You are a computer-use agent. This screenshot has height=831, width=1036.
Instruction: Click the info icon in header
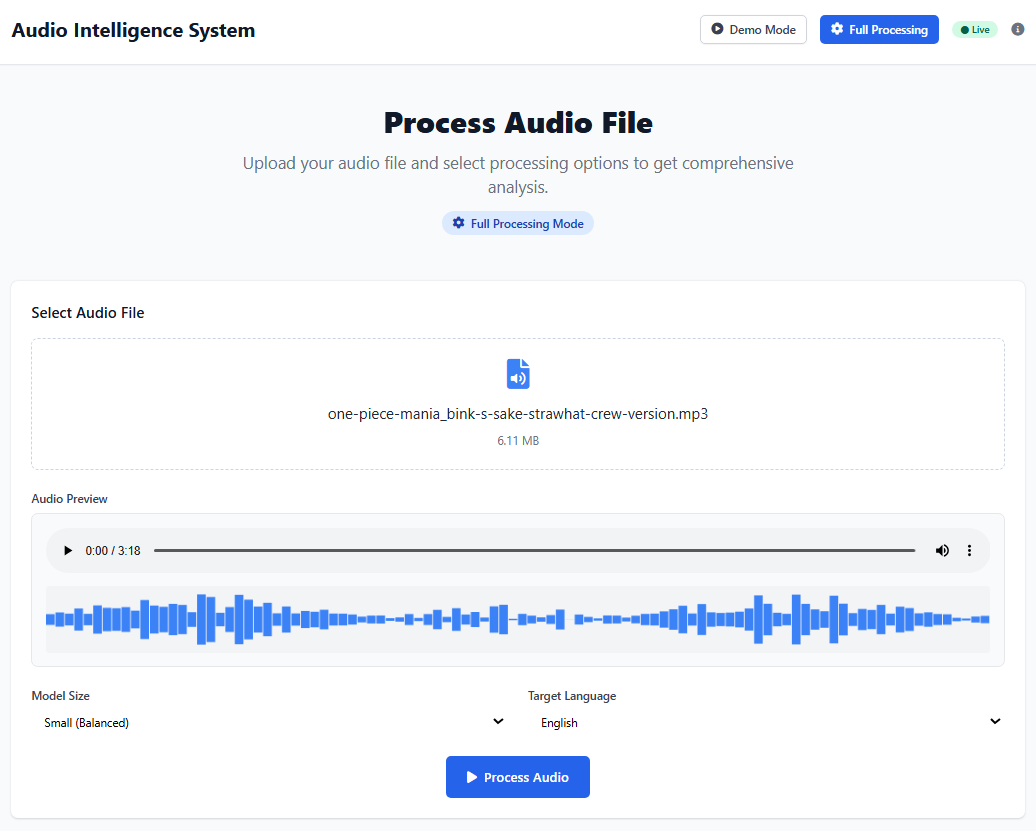(x=1018, y=30)
